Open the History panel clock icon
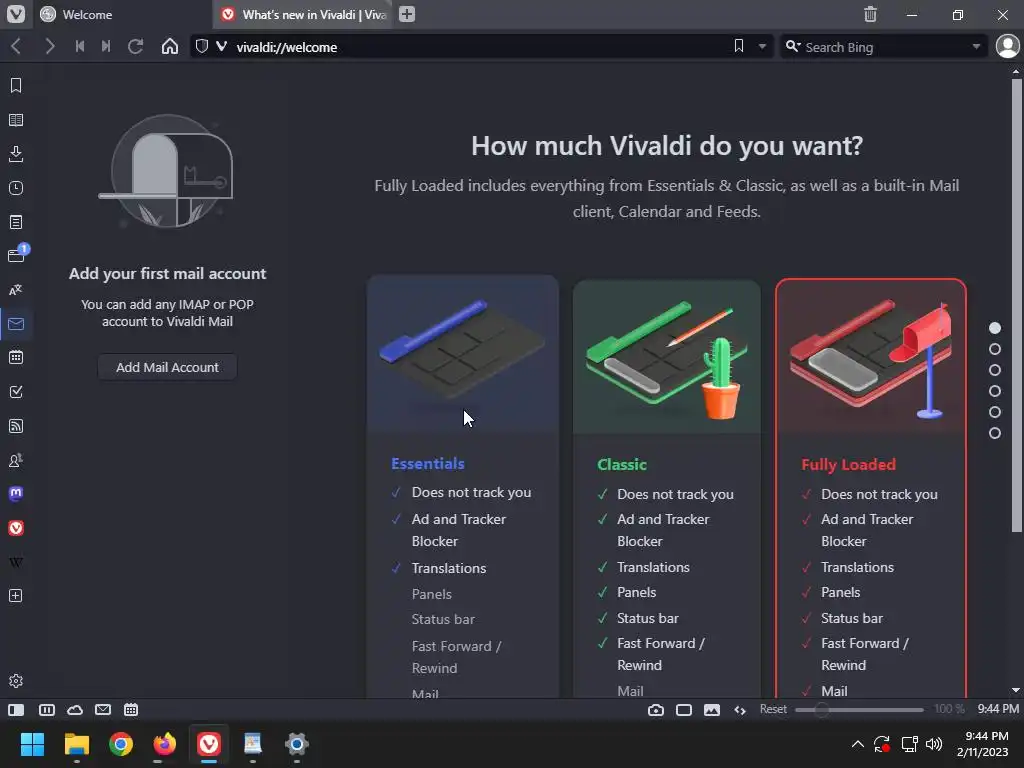 16,188
